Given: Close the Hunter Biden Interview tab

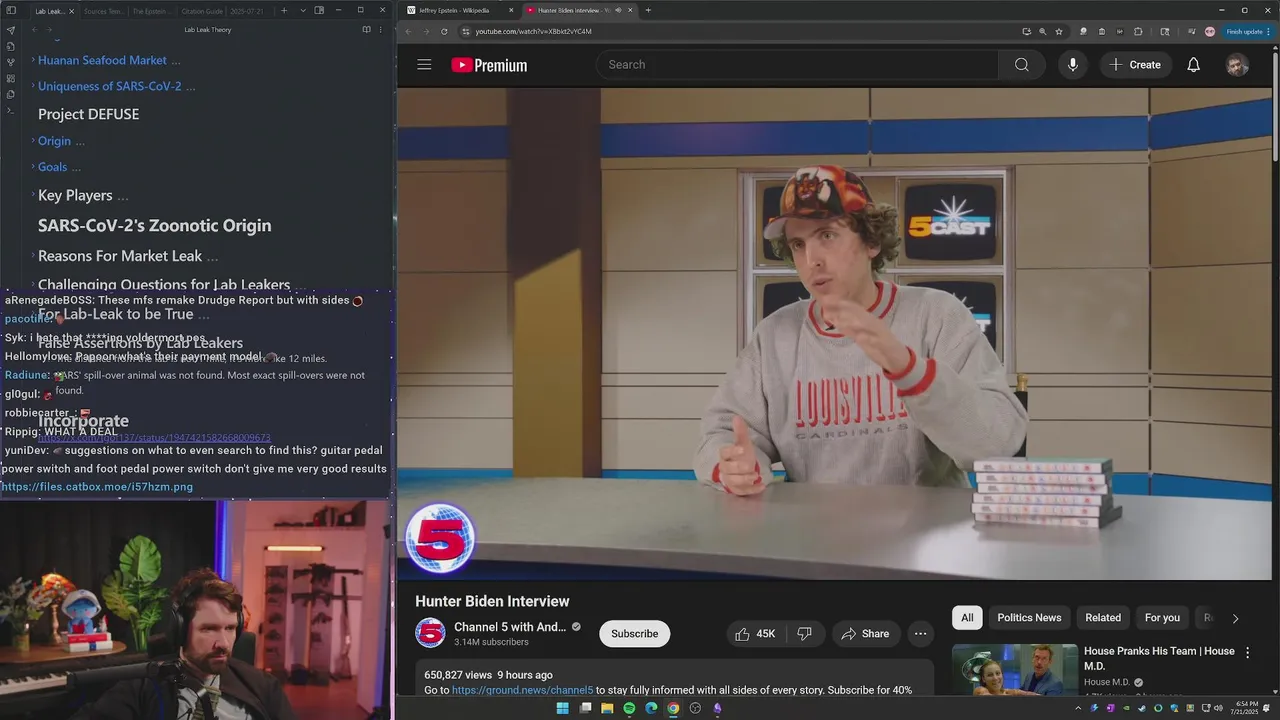Looking at the screenshot, I should pos(630,10).
